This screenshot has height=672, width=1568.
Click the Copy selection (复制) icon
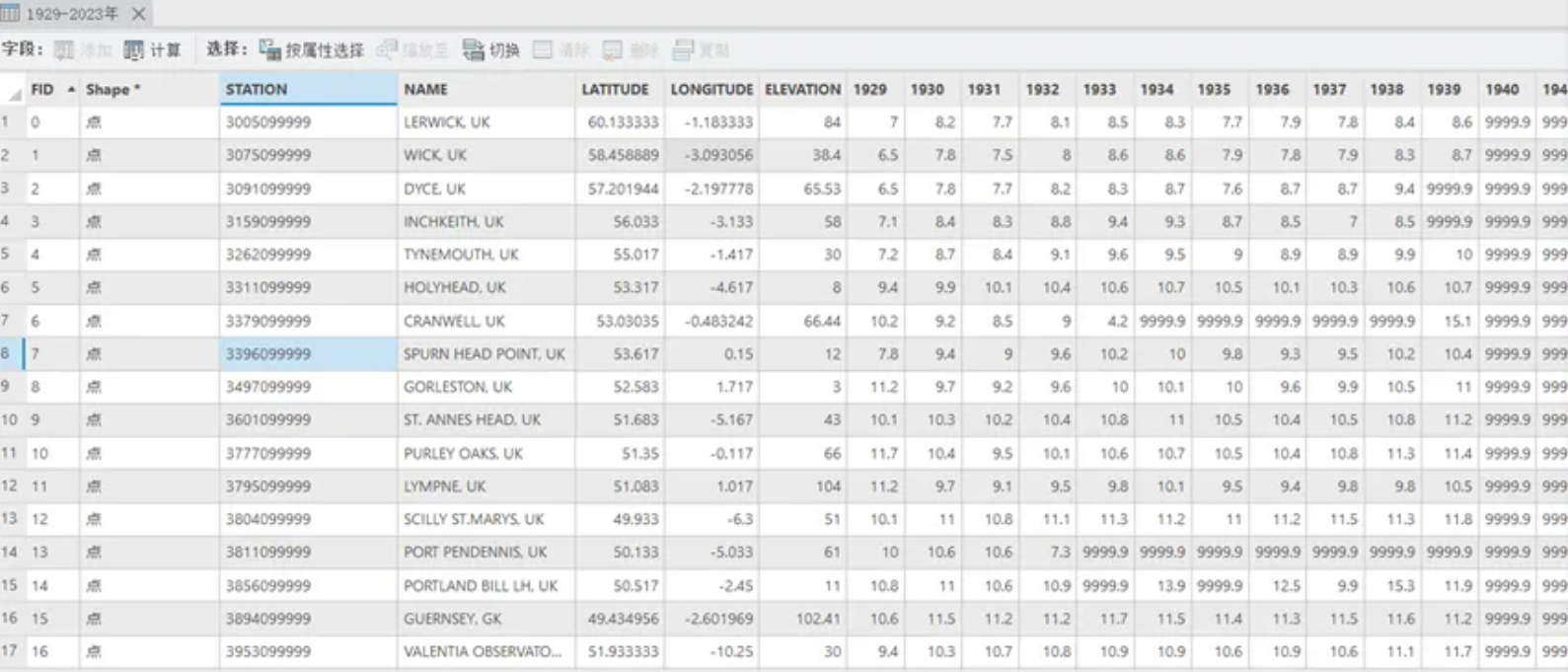(683, 50)
